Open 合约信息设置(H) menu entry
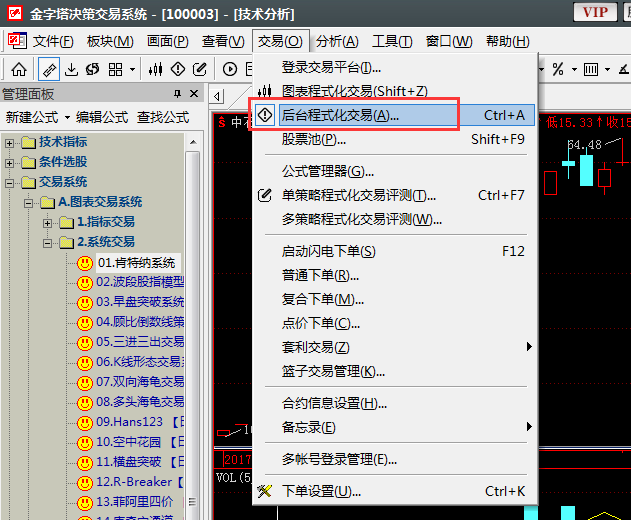631x520 pixels. pos(395,403)
